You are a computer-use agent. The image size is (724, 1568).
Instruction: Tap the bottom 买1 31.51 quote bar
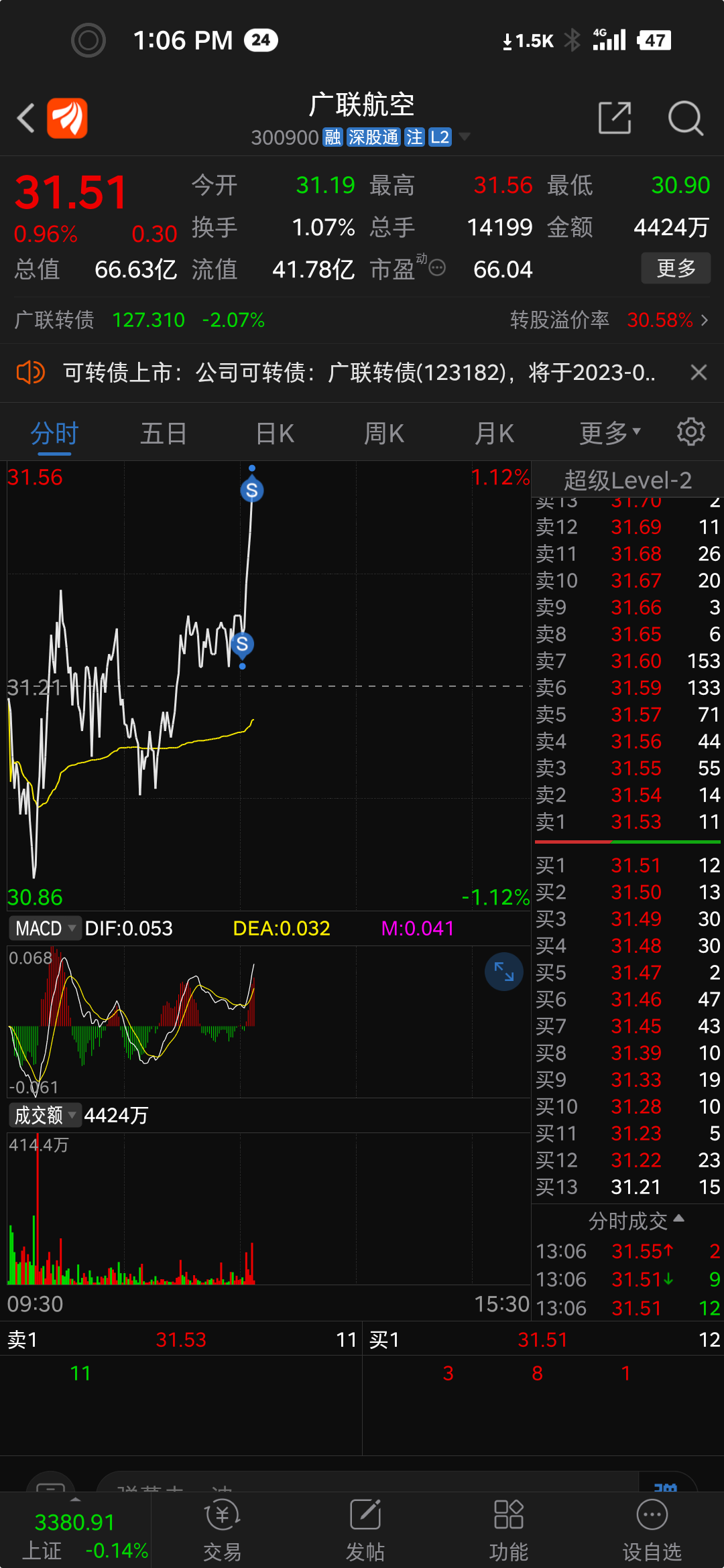coord(544,1340)
